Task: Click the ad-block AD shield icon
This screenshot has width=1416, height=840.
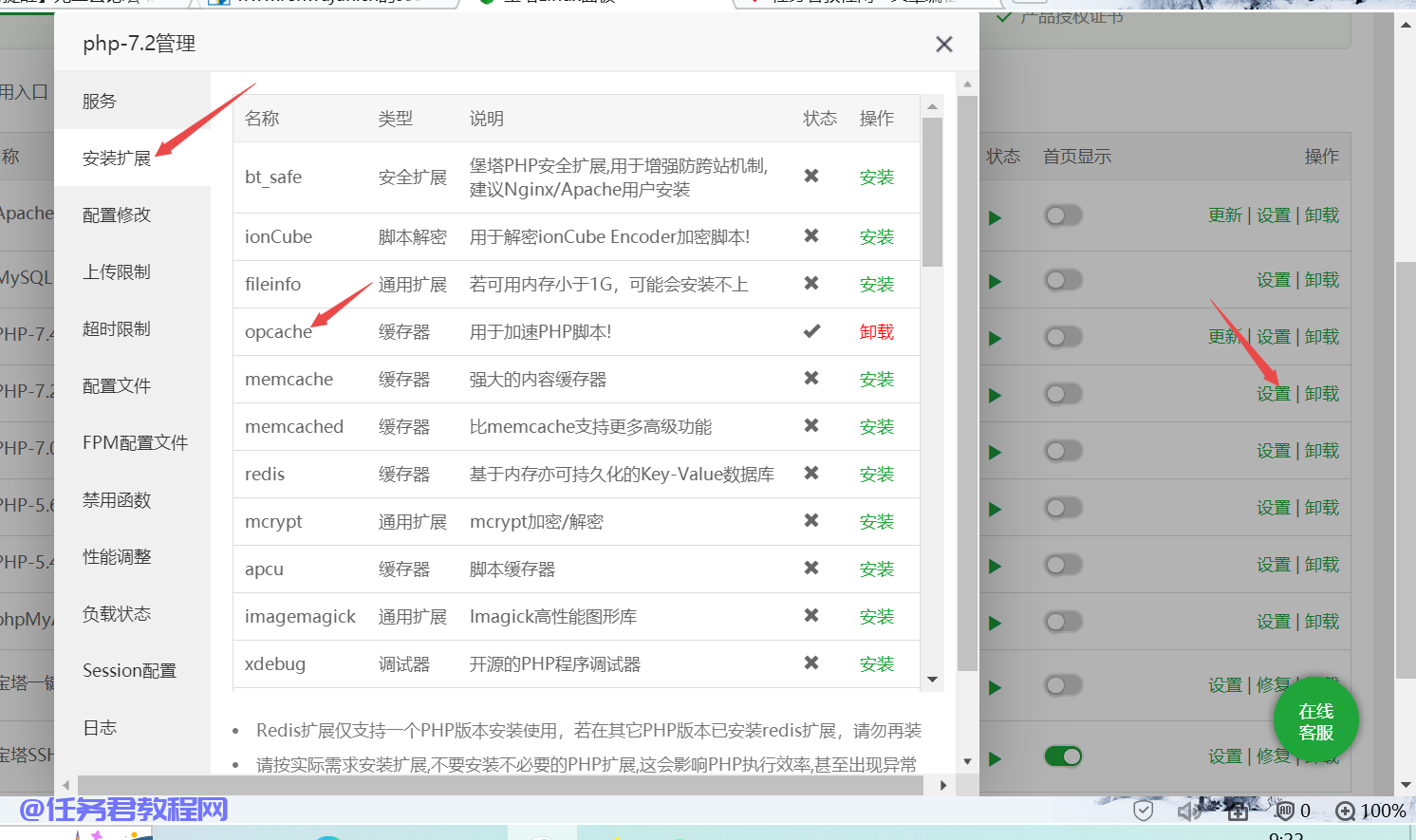Action: [1285, 811]
